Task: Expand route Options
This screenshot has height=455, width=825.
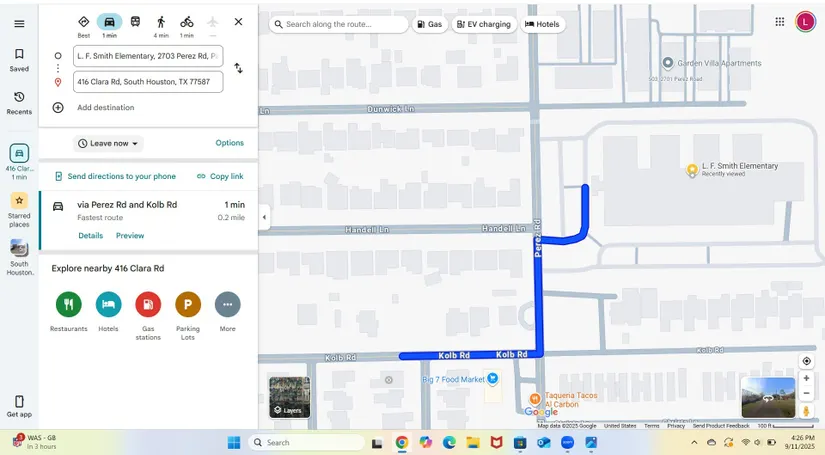Action: tap(229, 143)
